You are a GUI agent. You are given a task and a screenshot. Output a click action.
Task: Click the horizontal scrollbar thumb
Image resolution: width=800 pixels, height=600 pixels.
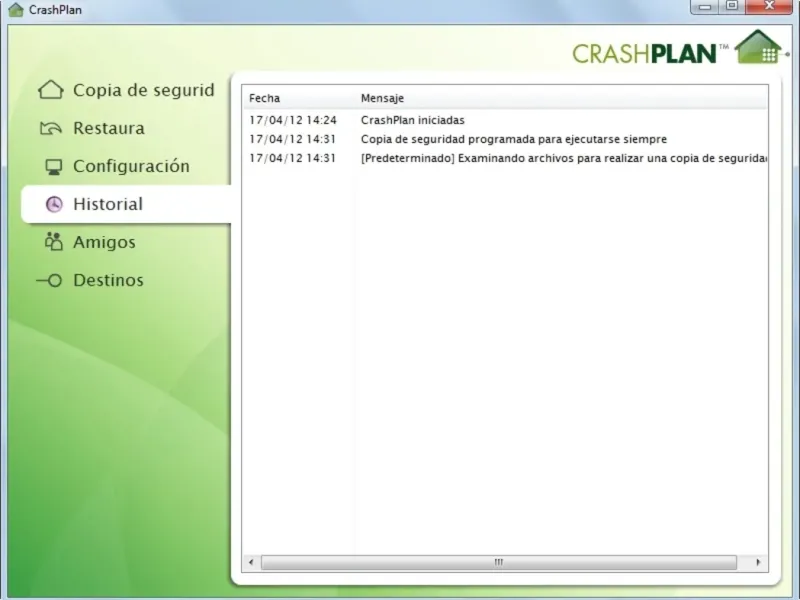(499, 562)
